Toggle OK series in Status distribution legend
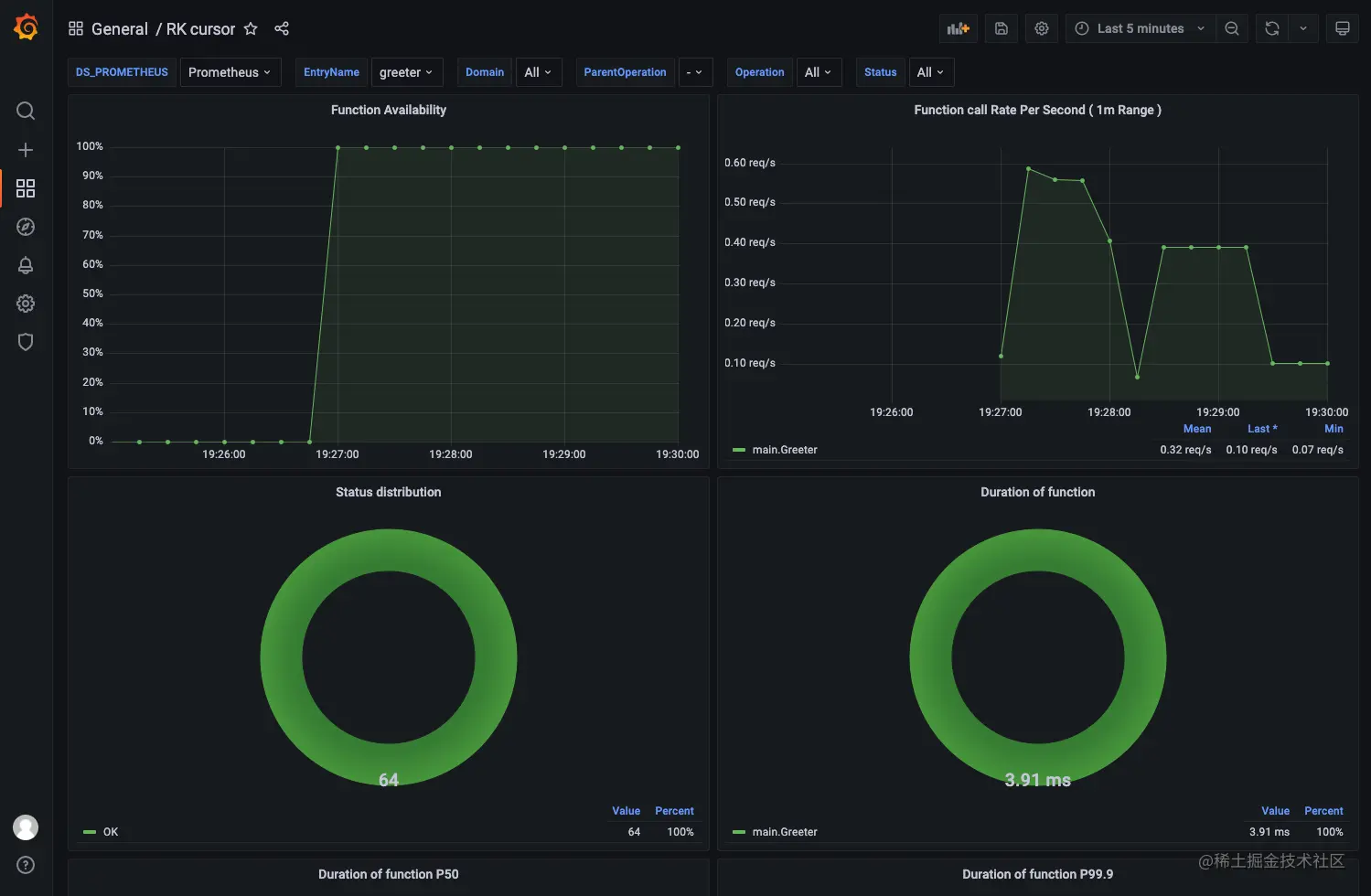Image resolution: width=1371 pixels, height=896 pixels. coord(110,832)
